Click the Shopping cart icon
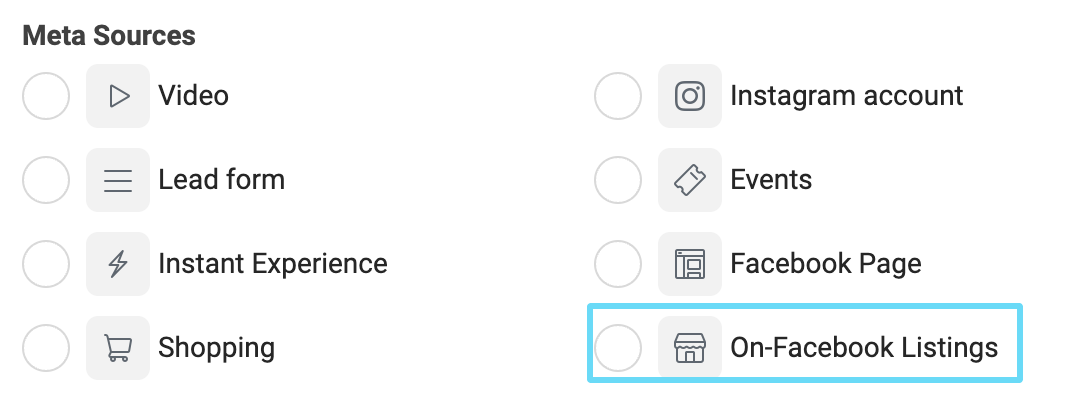 pos(118,347)
